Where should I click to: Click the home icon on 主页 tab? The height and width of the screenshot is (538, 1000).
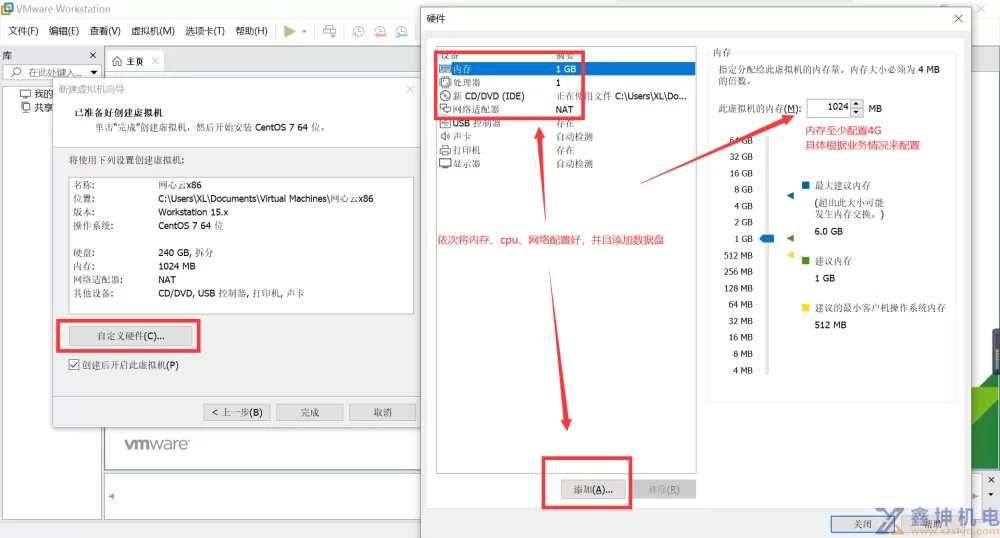[117, 61]
